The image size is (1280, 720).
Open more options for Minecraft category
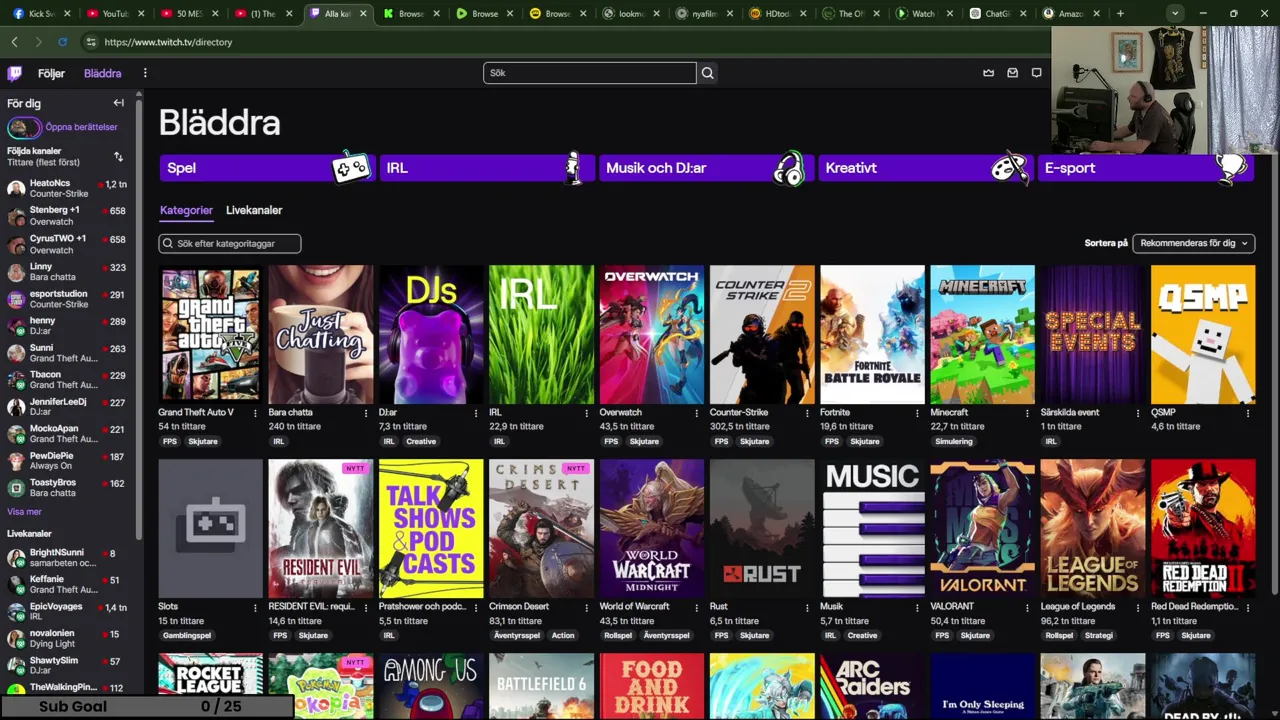tap(1027, 413)
